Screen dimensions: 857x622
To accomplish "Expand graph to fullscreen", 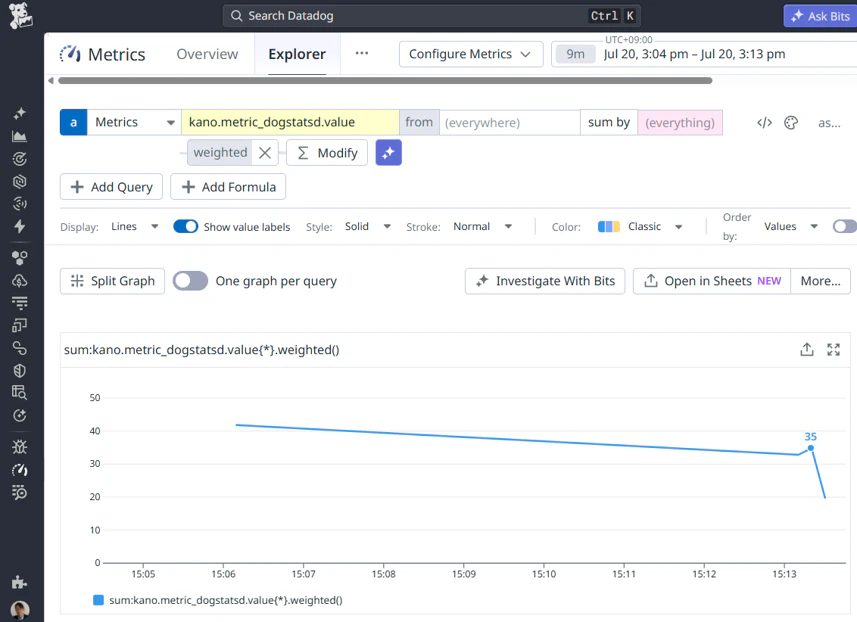I will coord(833,349).
